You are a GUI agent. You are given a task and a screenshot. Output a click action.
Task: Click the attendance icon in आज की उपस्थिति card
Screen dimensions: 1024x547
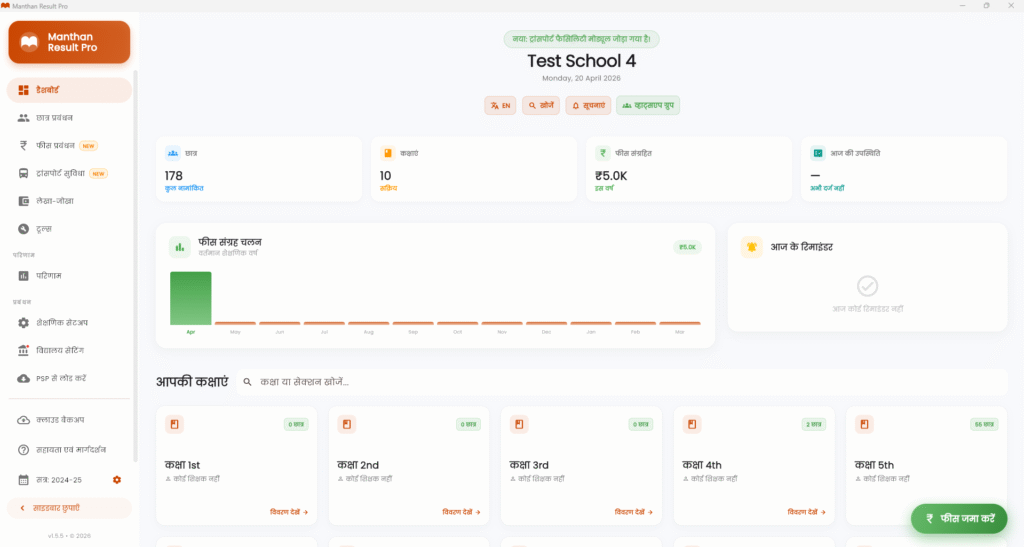coord(817,153)
